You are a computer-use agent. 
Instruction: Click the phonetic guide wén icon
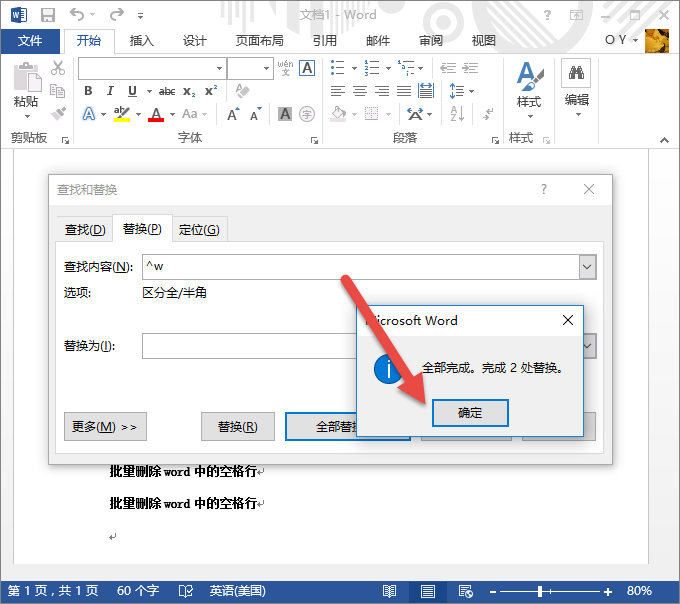click(285, 68)
